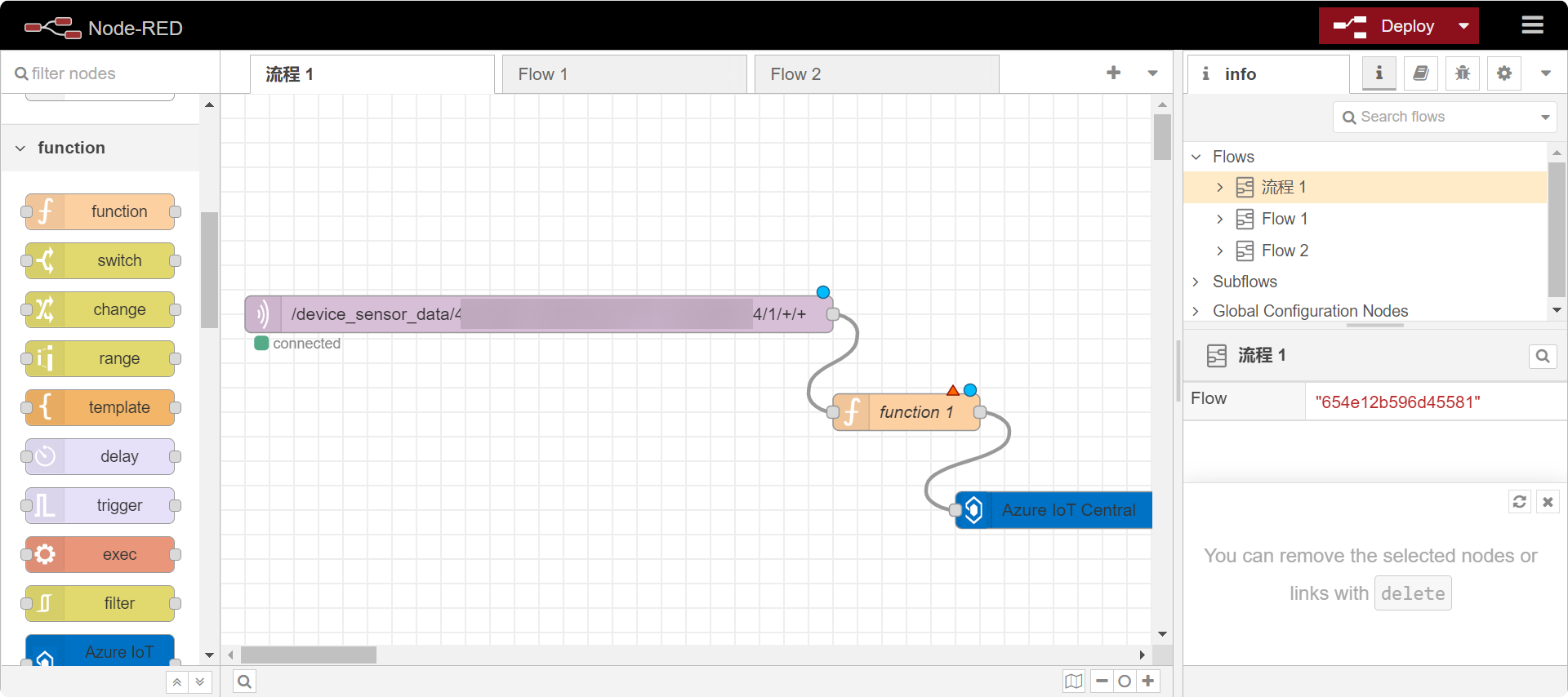This screenshot has width=1568, height=697.
Task: Select the delay node in the palette
Action: 100,456
